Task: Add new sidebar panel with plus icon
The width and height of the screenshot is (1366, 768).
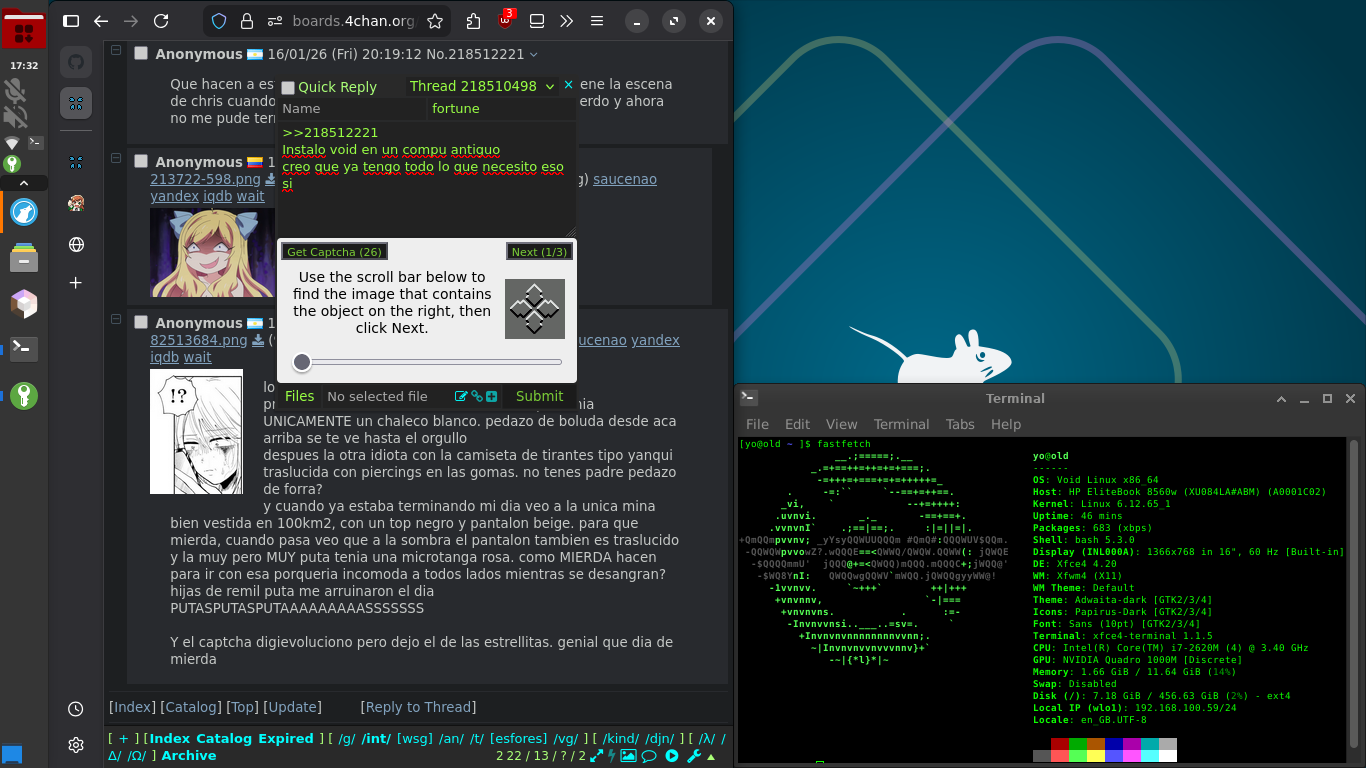Action: [x=76, y=283]
